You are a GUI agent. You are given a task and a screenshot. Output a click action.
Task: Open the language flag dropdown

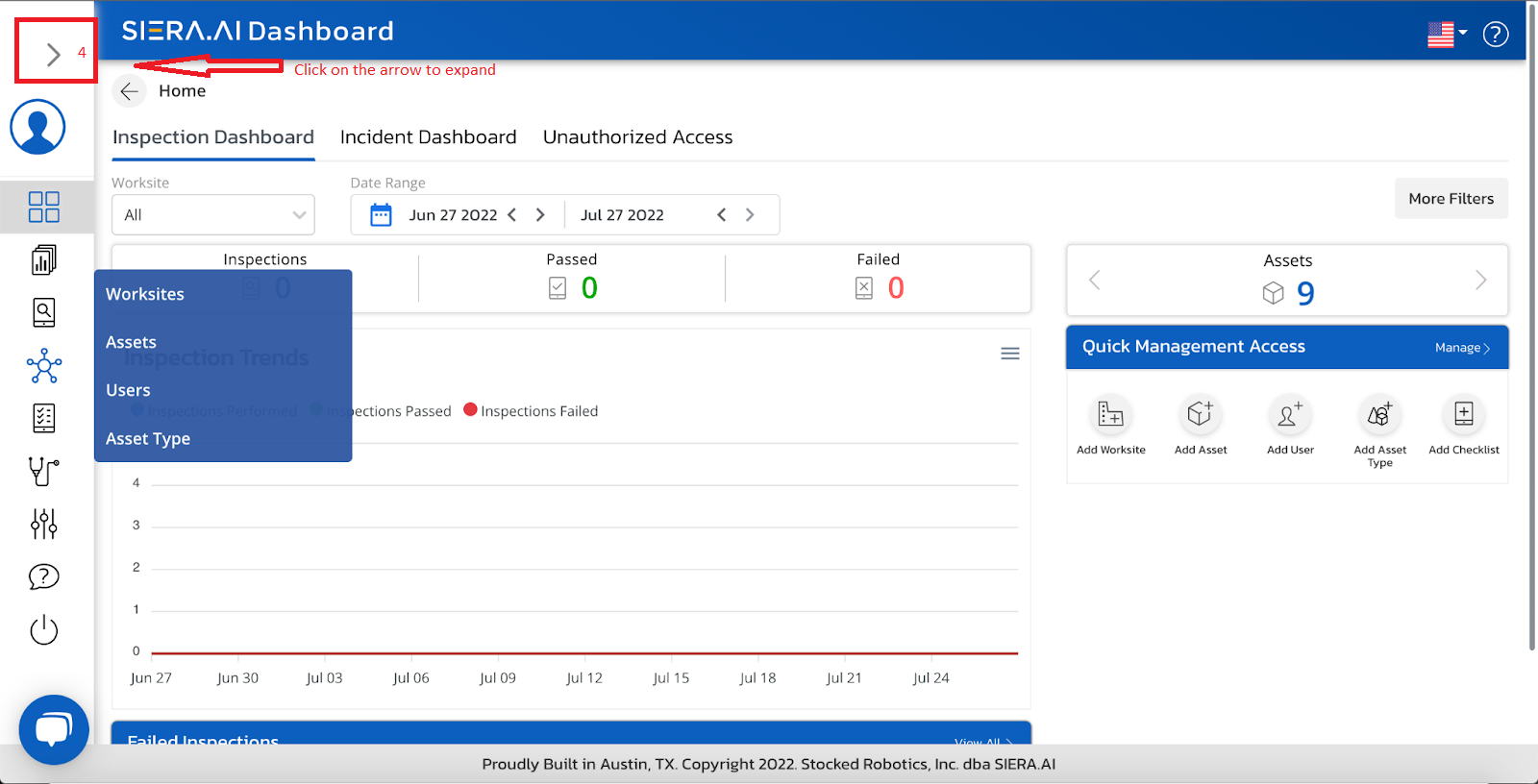click(x=1447, y=35)
